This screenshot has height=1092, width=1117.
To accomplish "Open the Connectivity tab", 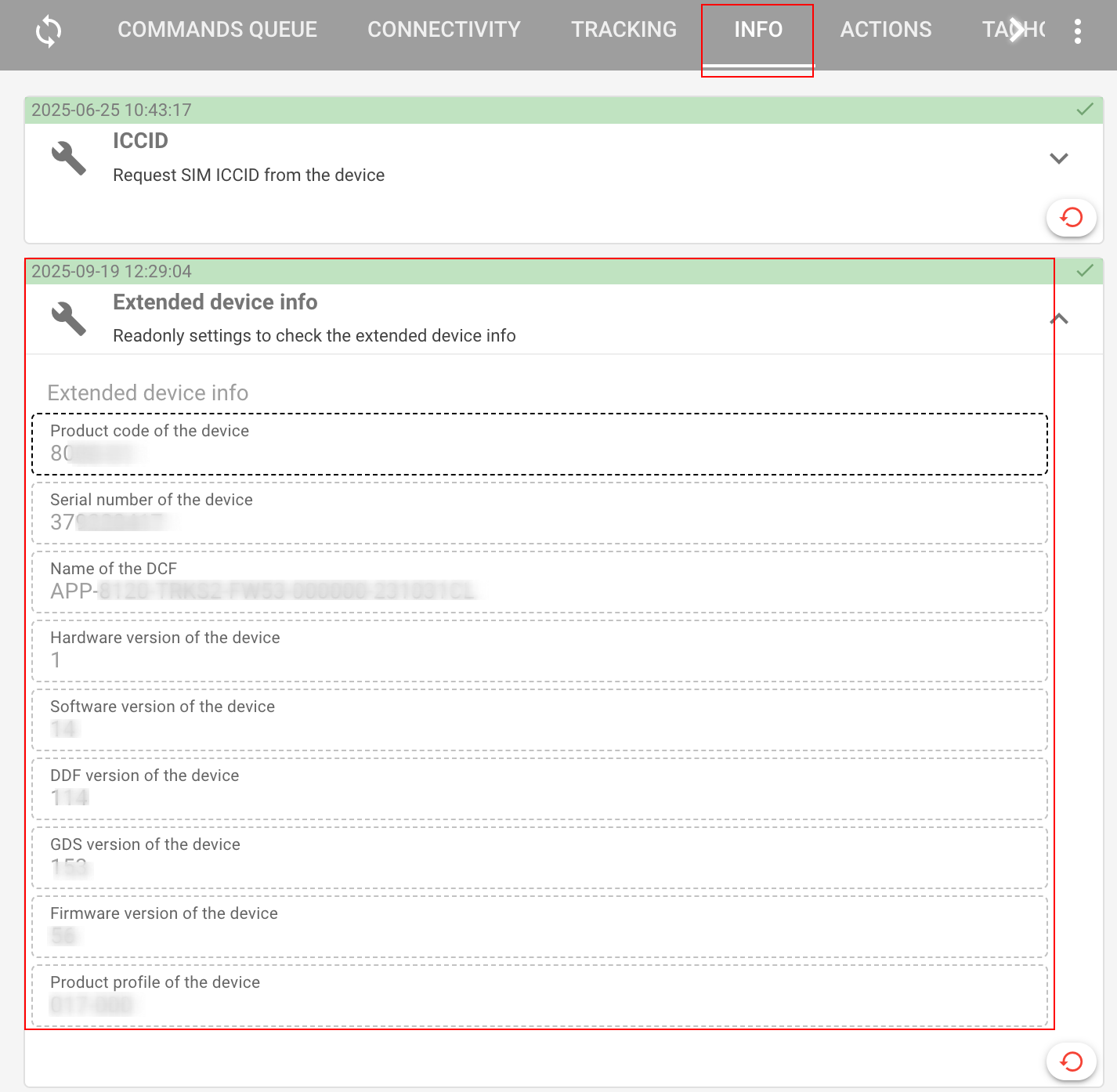I will point(444,30).
